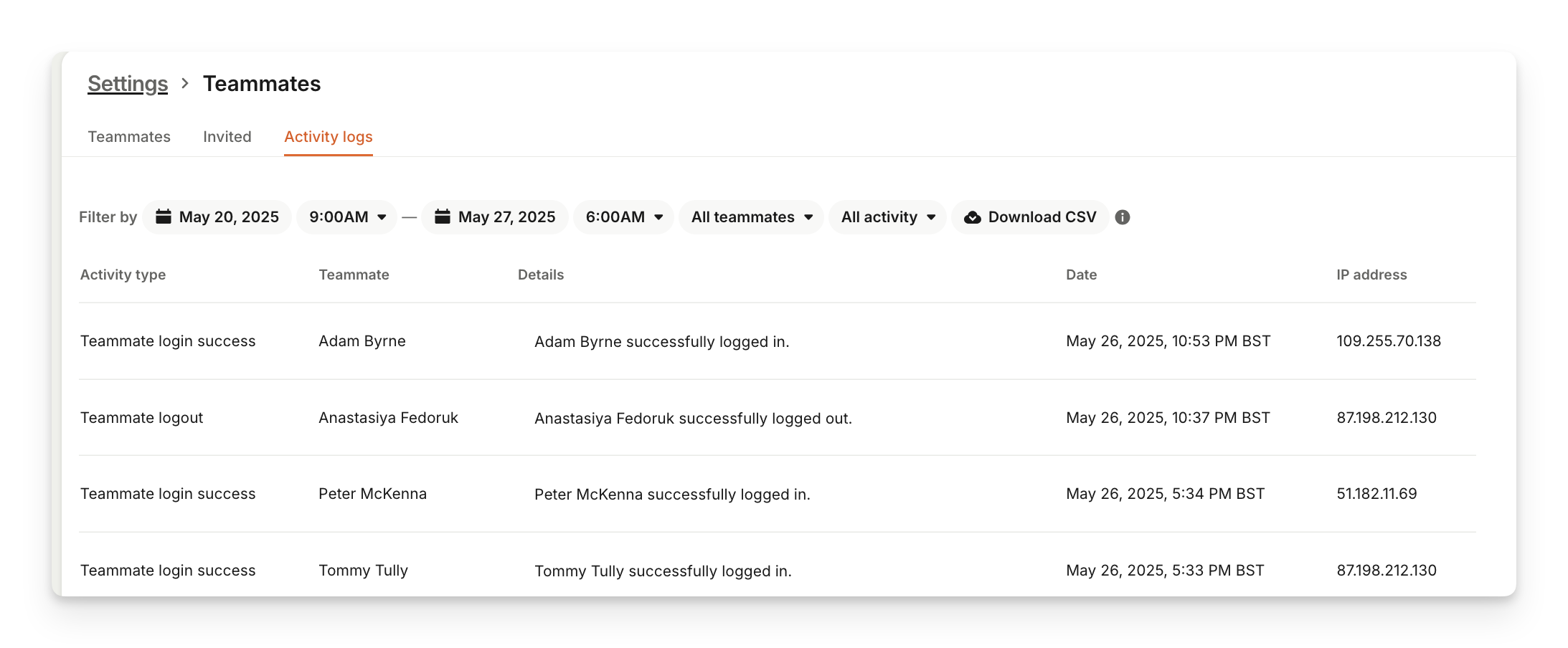Click the Activity type column header

(x=123, y=275)
